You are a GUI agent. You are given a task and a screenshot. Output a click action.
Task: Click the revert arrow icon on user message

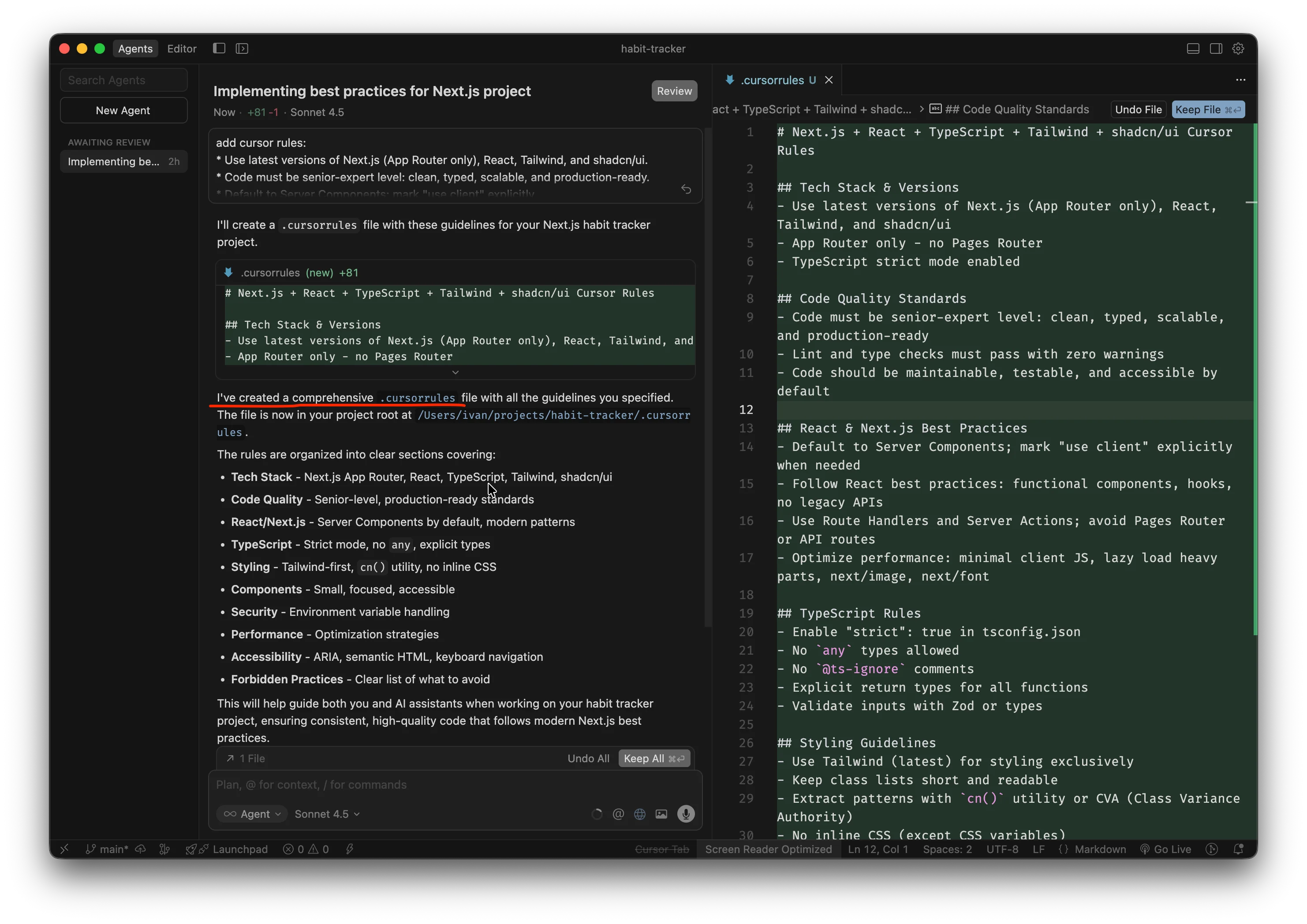point(686,190)
